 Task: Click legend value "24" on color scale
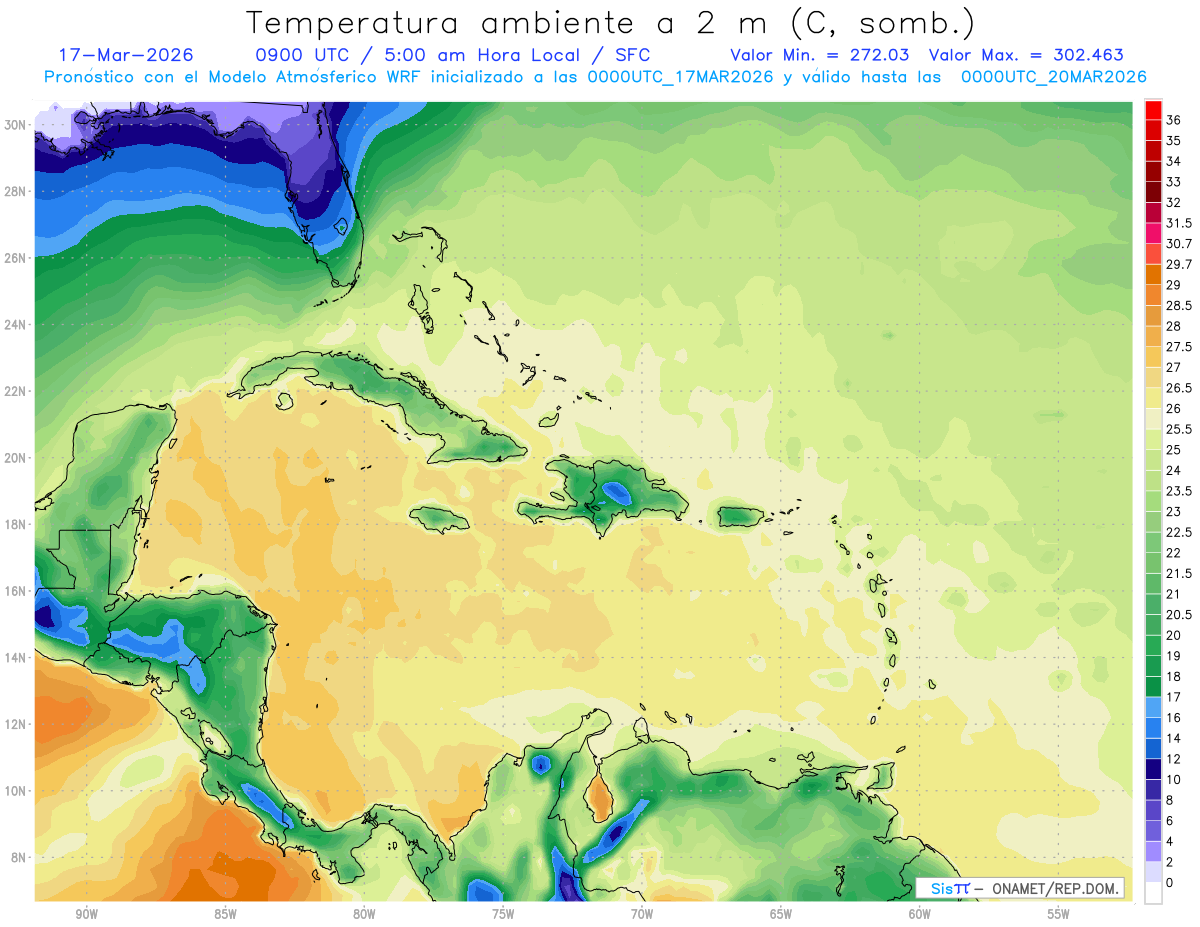[1174, 471]
